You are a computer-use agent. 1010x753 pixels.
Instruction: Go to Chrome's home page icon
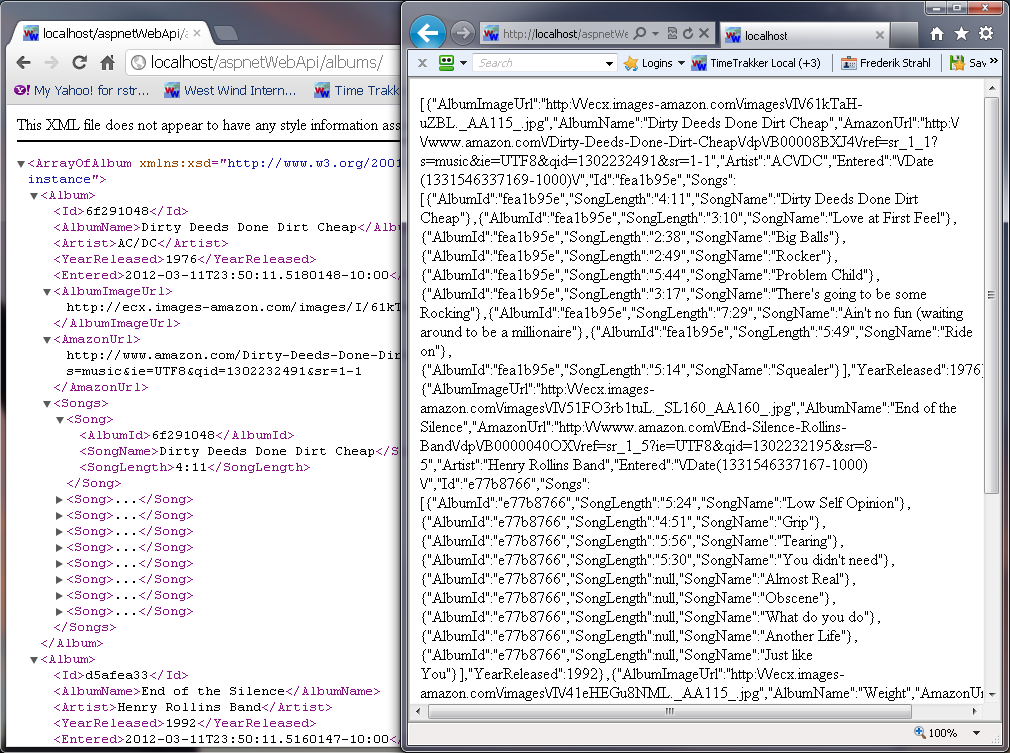coord(107,63)
